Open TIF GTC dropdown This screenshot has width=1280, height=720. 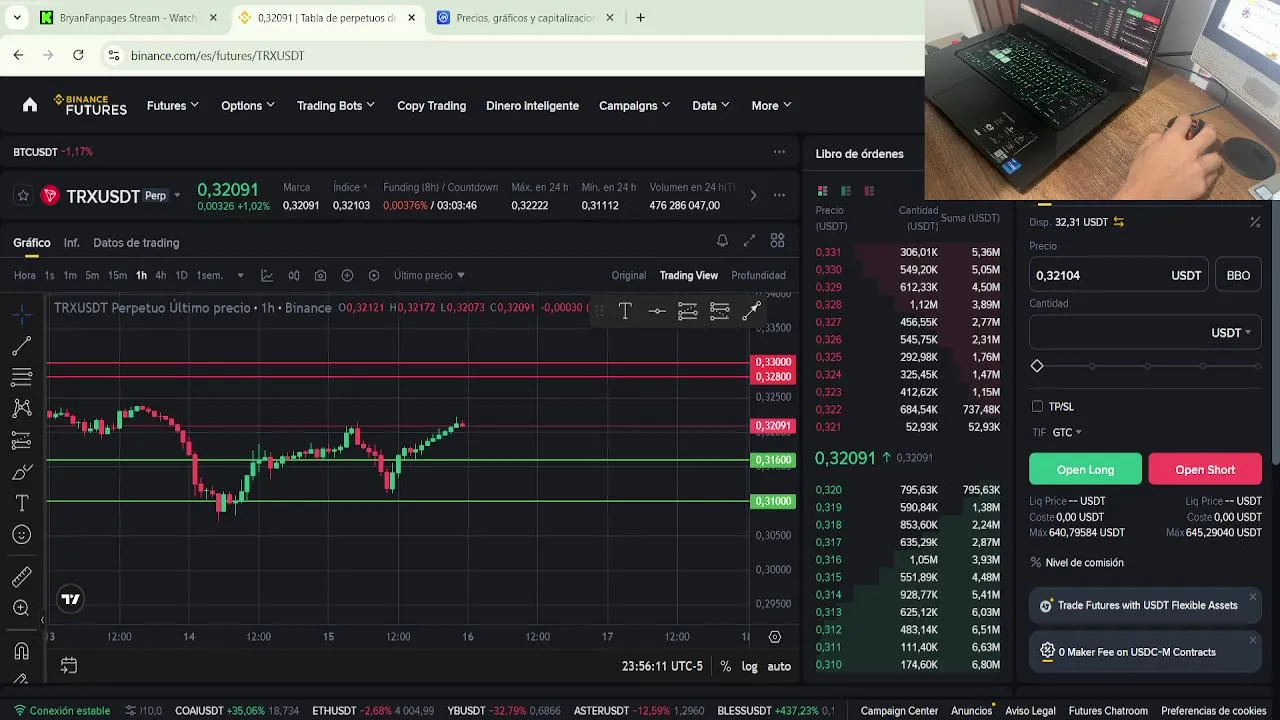click(x=1067, y=433)
